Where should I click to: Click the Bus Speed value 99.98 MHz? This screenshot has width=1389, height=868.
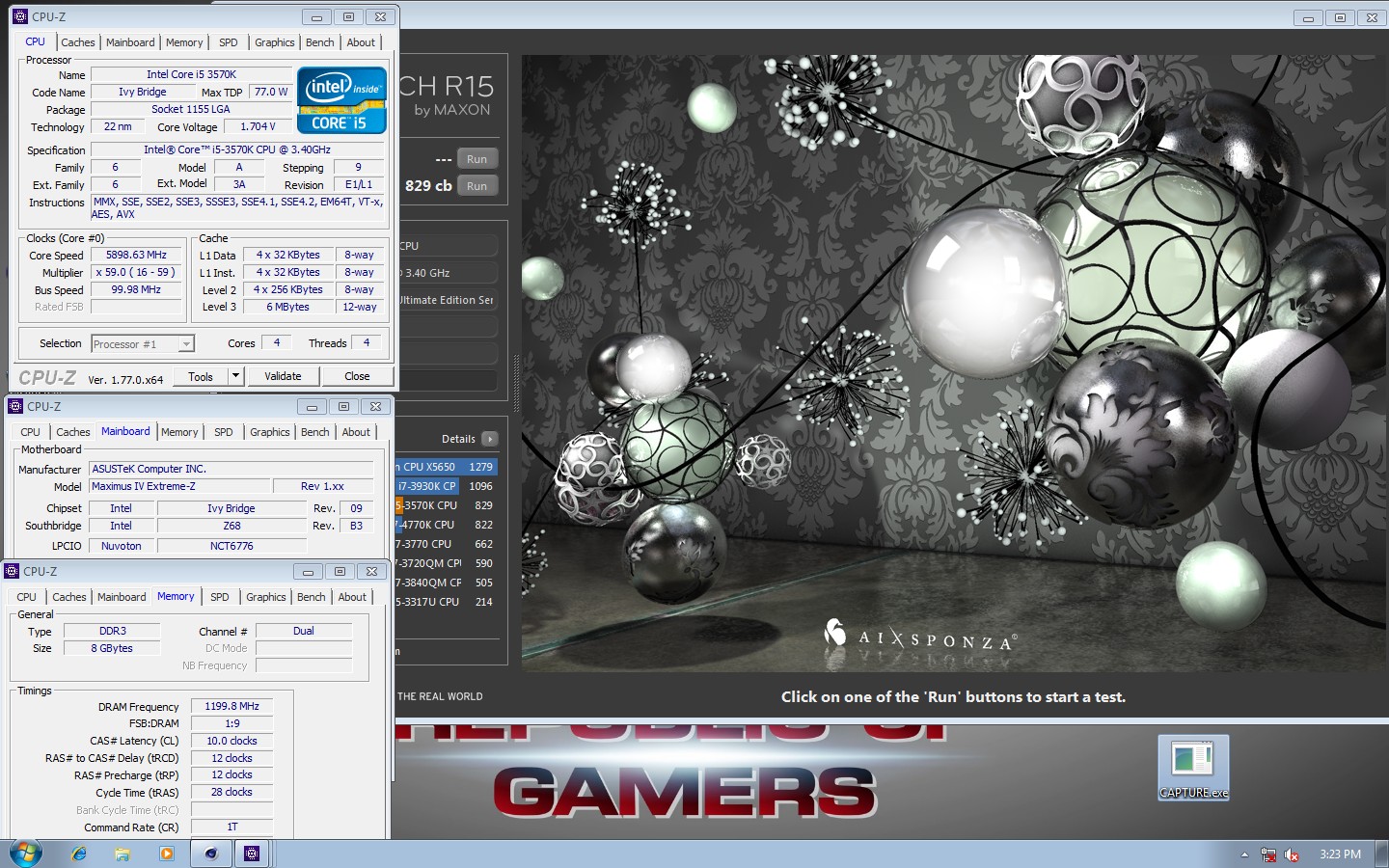[x=137, y=290]
